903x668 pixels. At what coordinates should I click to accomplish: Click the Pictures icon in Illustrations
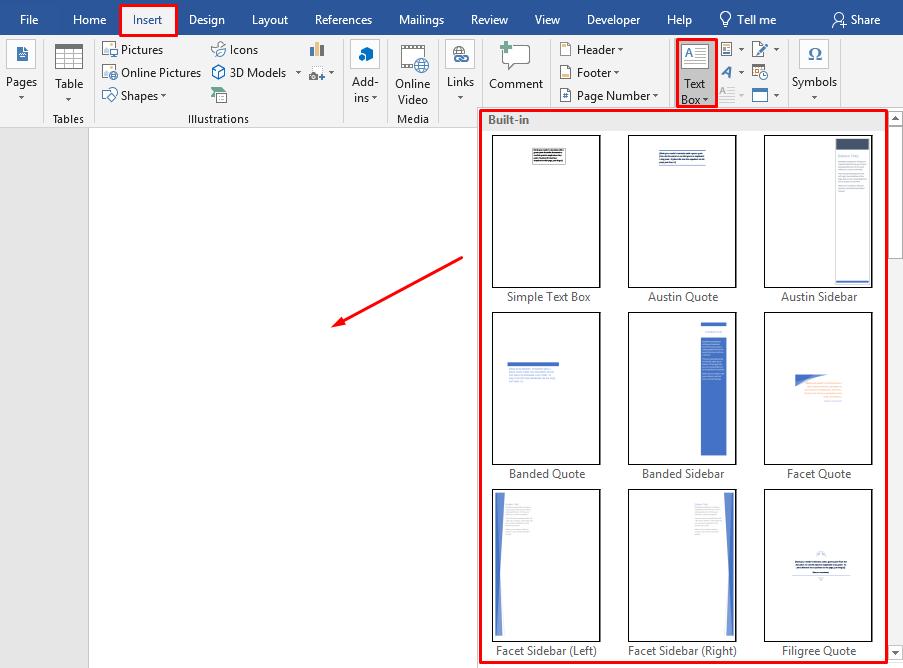pyautogui.click(x=111, y=50)
